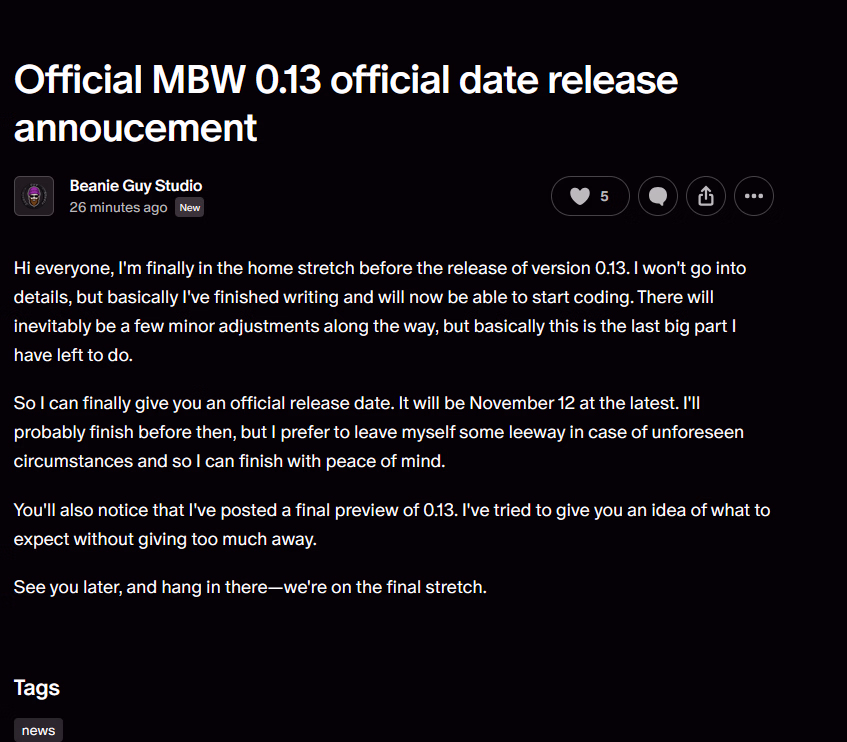
Task: Click the share post icon
Action: (706, 197)
